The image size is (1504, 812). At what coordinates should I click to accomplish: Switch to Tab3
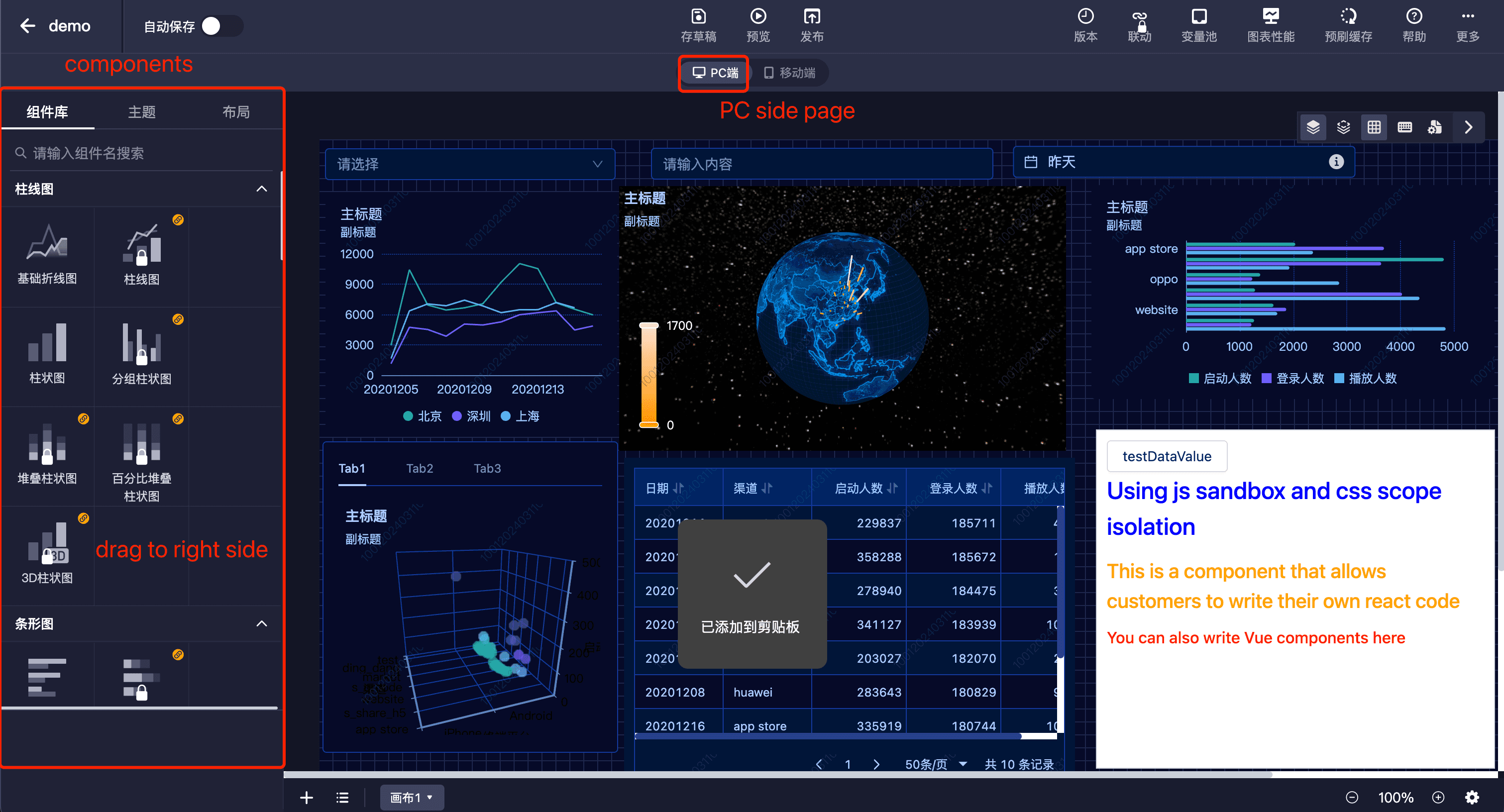coord(487,468)
